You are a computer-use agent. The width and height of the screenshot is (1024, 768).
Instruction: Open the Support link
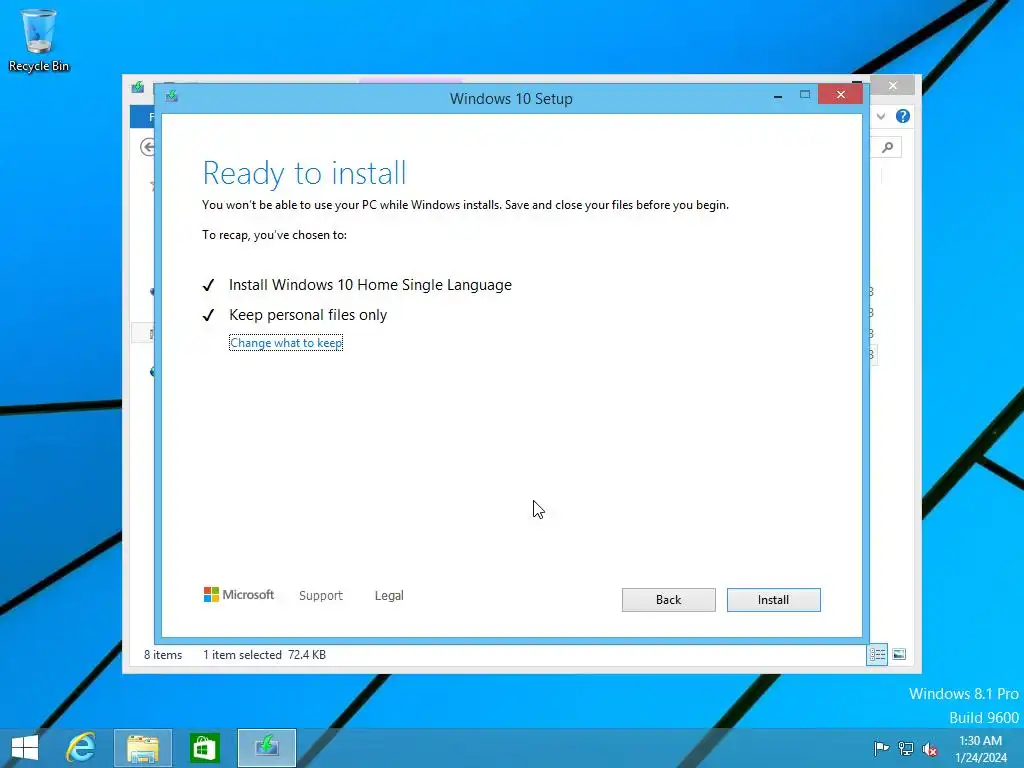tap(321, 596)
